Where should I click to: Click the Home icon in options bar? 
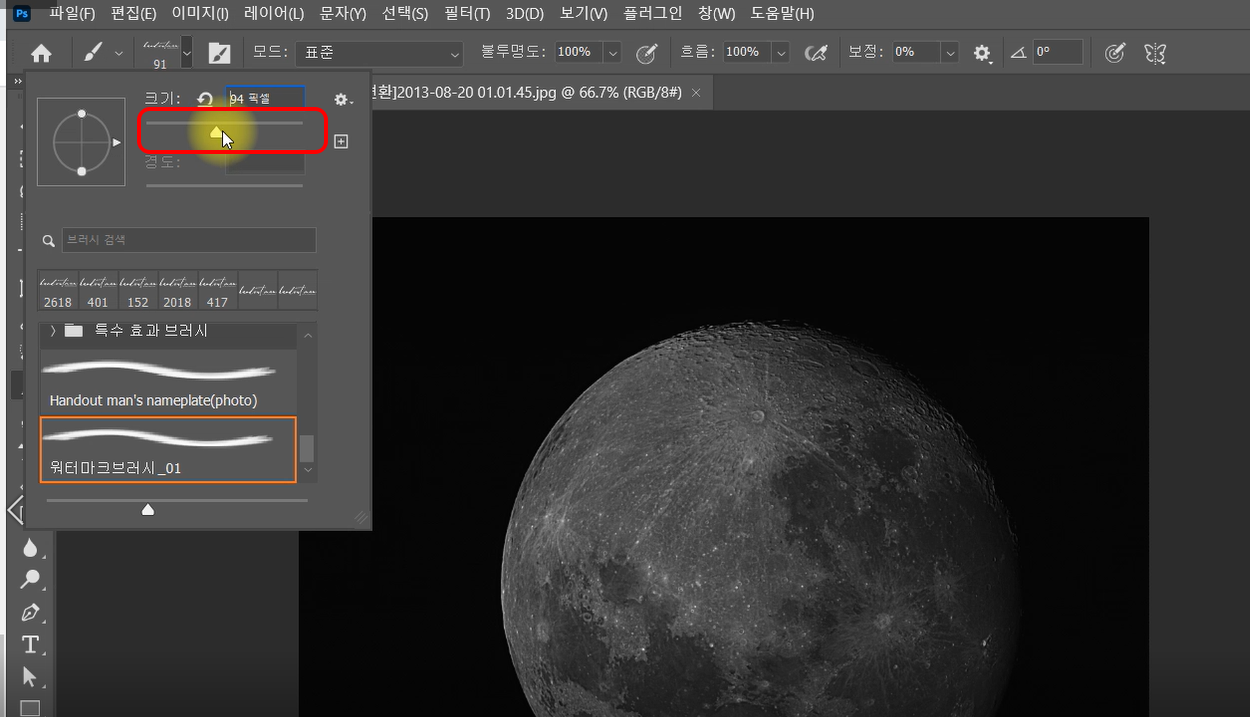pos(41,53)
